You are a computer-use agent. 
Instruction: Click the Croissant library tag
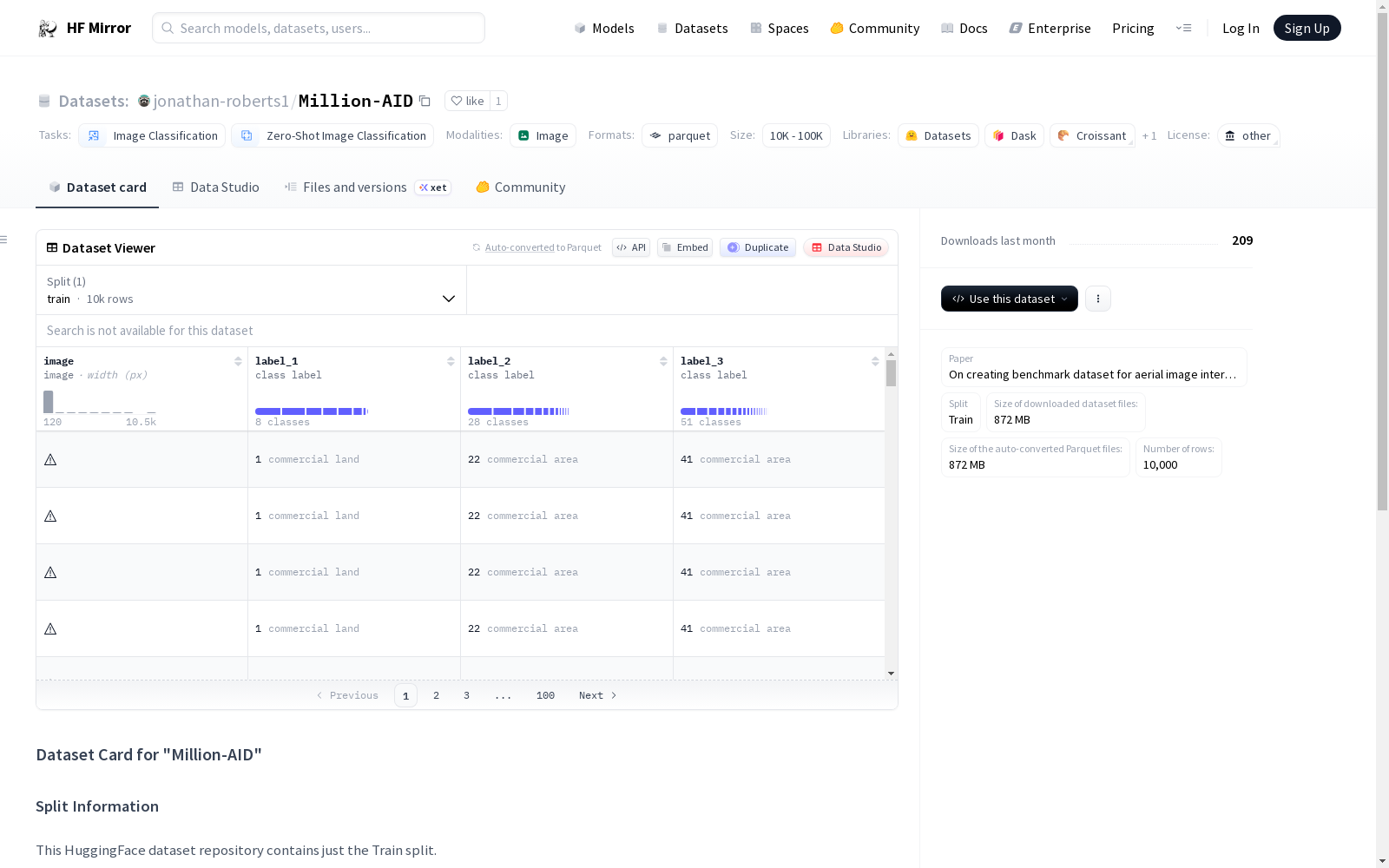pyautogui.click(x=1092, y=135)
